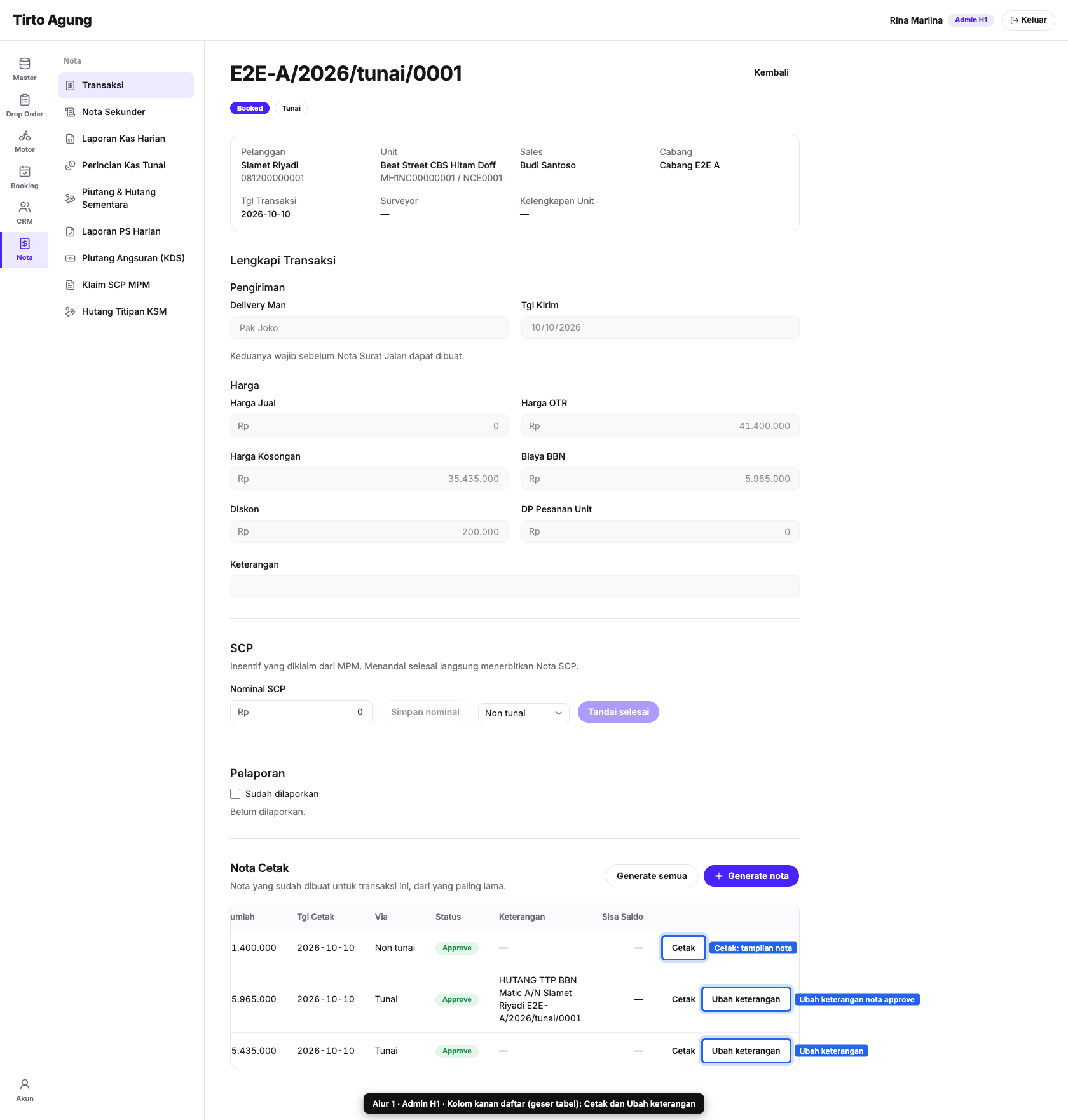This screenshot has width=1068, height=1120.
Task: Click Cetak in the 5.435.000 row
Action: [x=683, y=1051]
